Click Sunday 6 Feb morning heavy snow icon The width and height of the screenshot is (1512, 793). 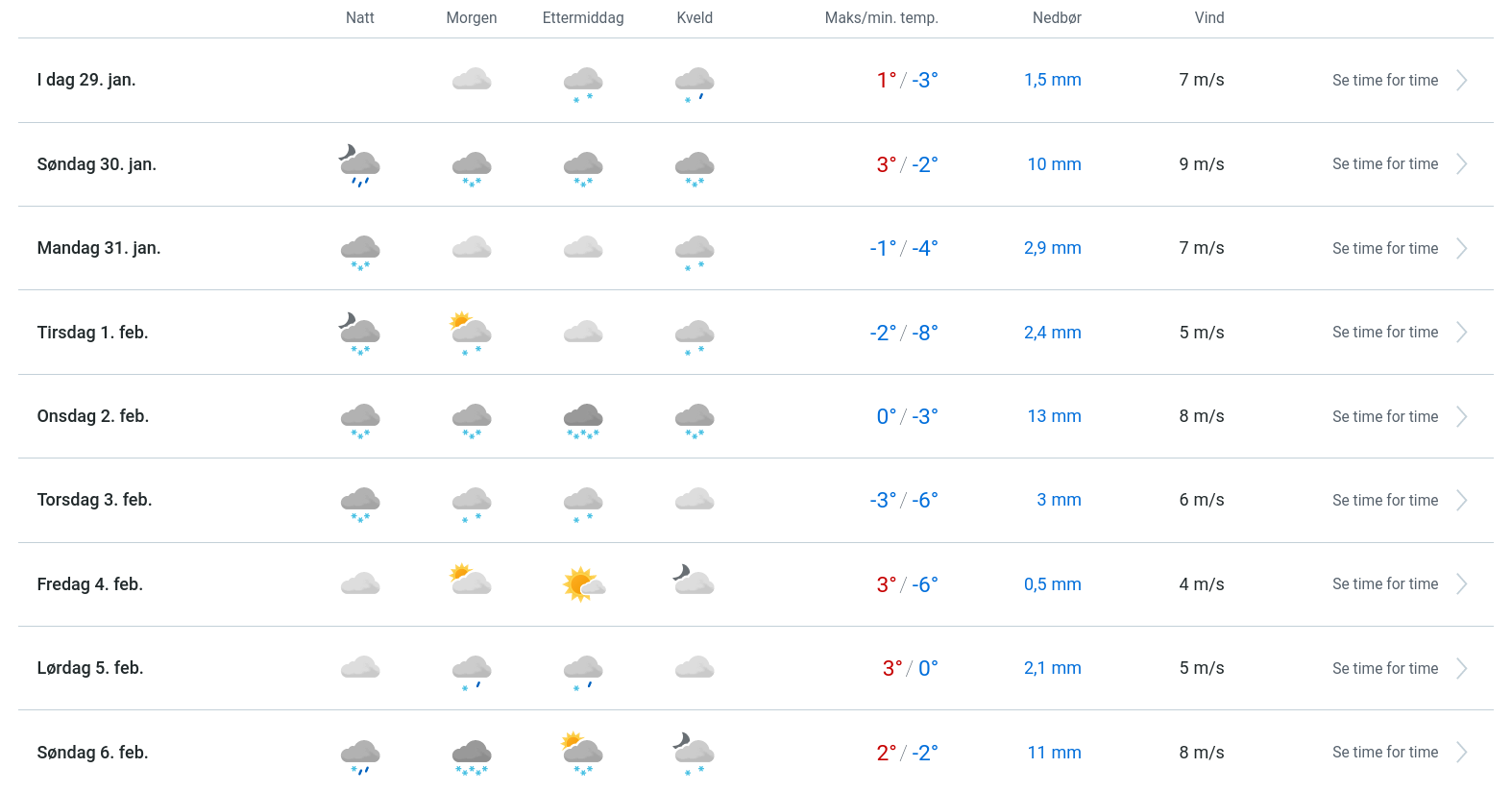coord(472,755)
